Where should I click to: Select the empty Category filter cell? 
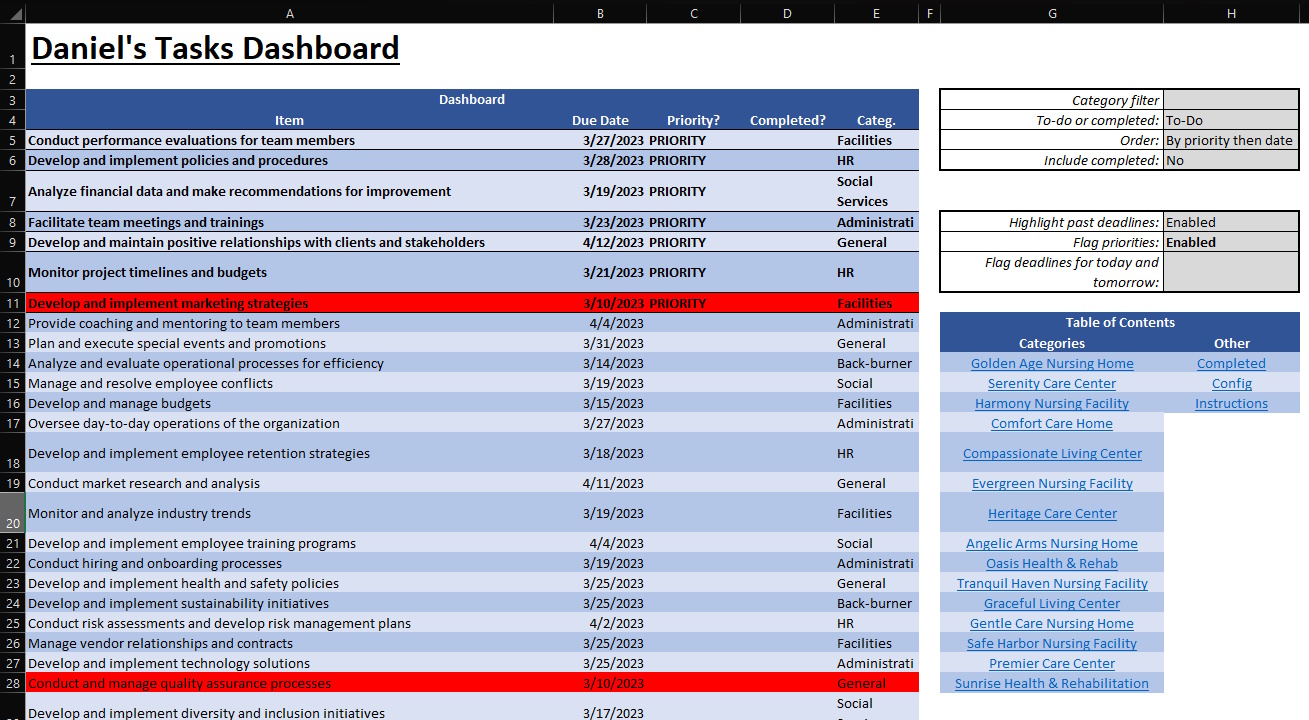pos(1231,99)
